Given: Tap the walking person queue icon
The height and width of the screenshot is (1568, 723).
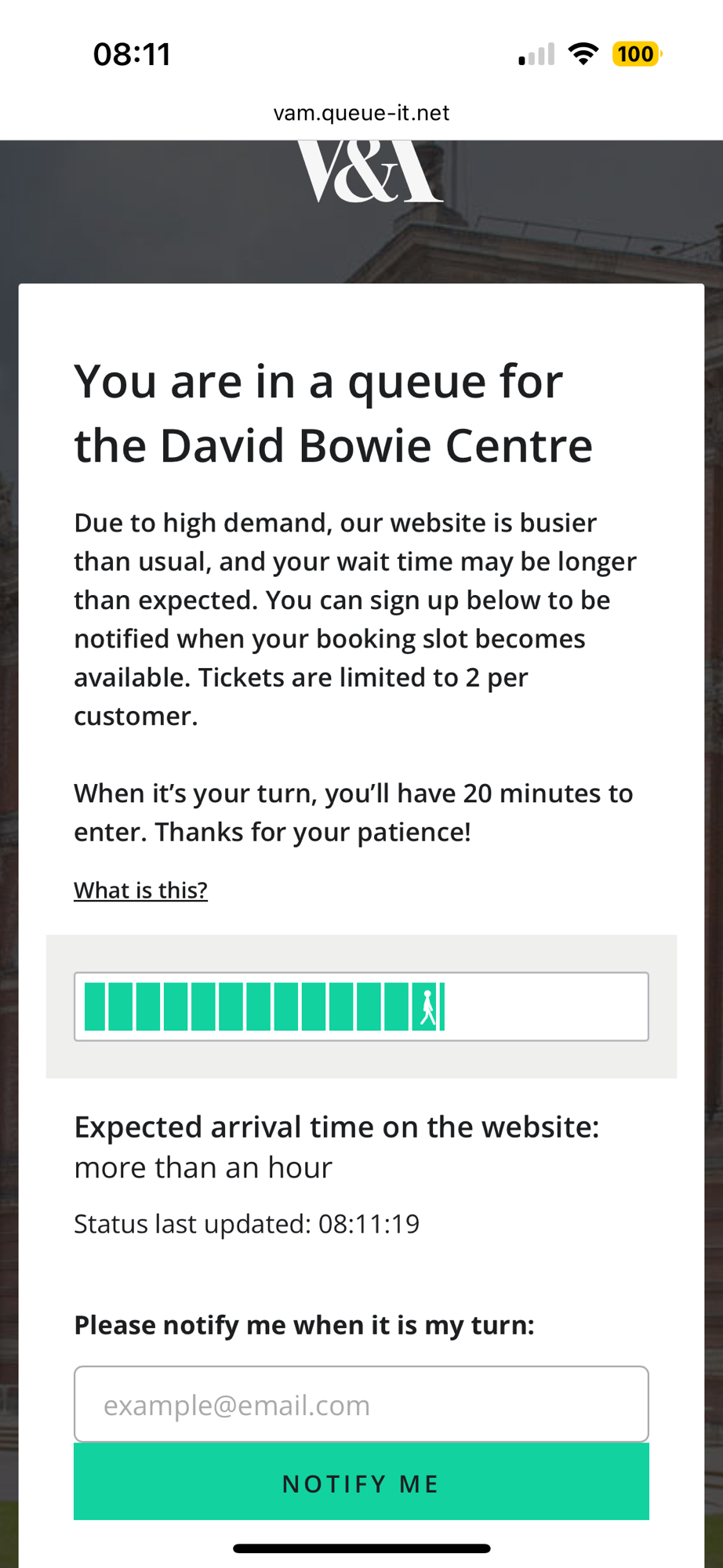Looking at the screenshot, I should pyautogui.click(x=427, y=1007).
